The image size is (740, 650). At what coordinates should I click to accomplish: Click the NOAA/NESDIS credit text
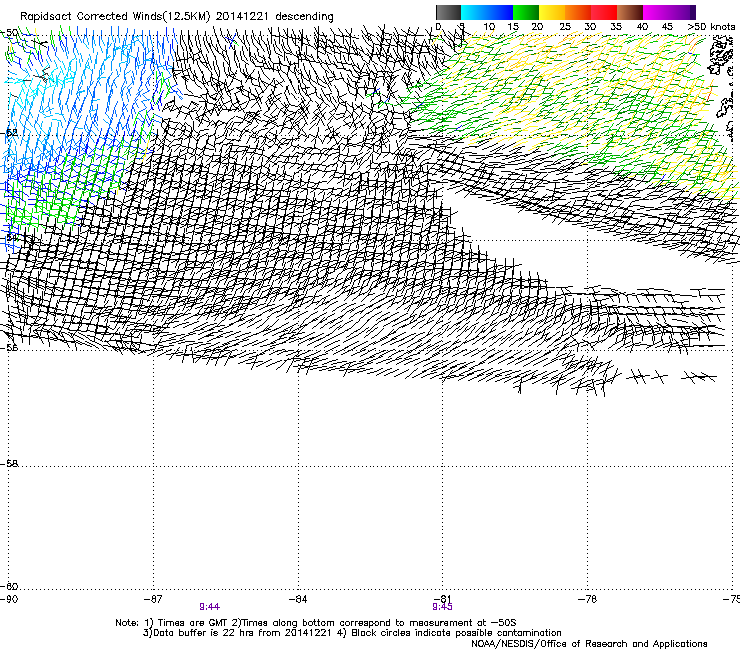(589, 644)
